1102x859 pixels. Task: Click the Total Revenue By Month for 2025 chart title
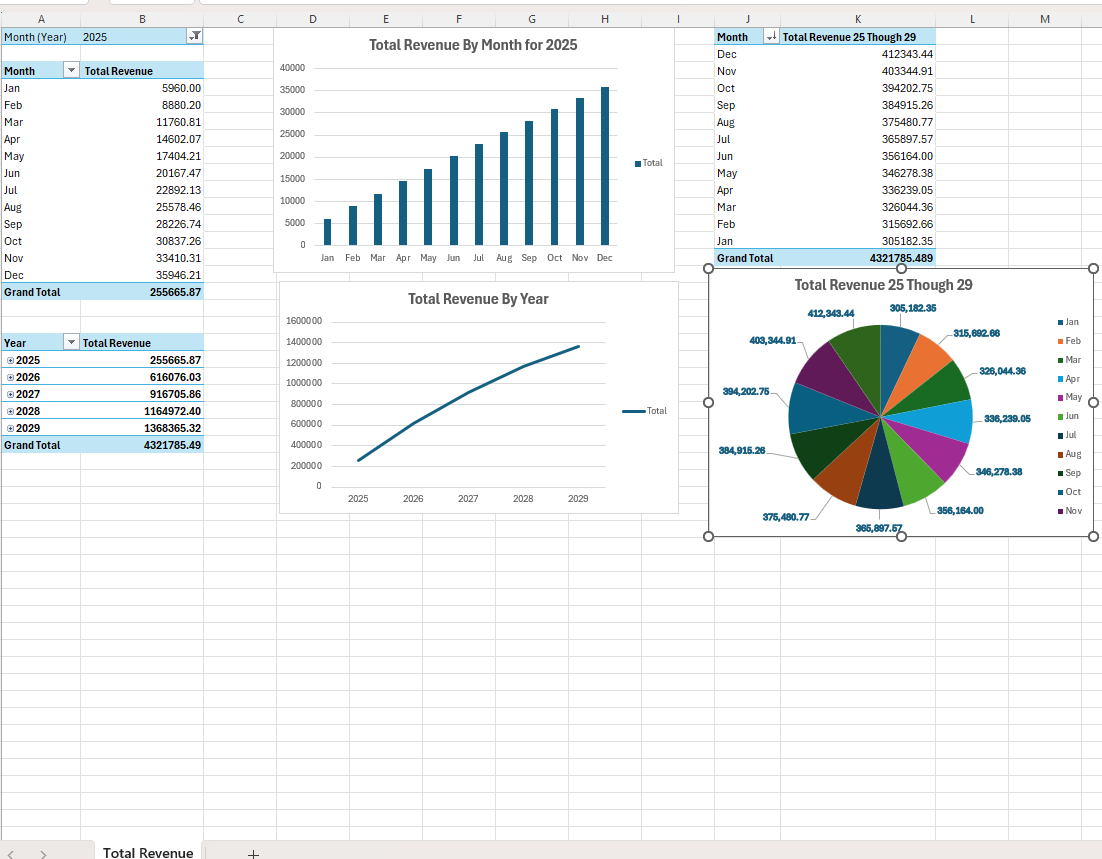[473, 45]
